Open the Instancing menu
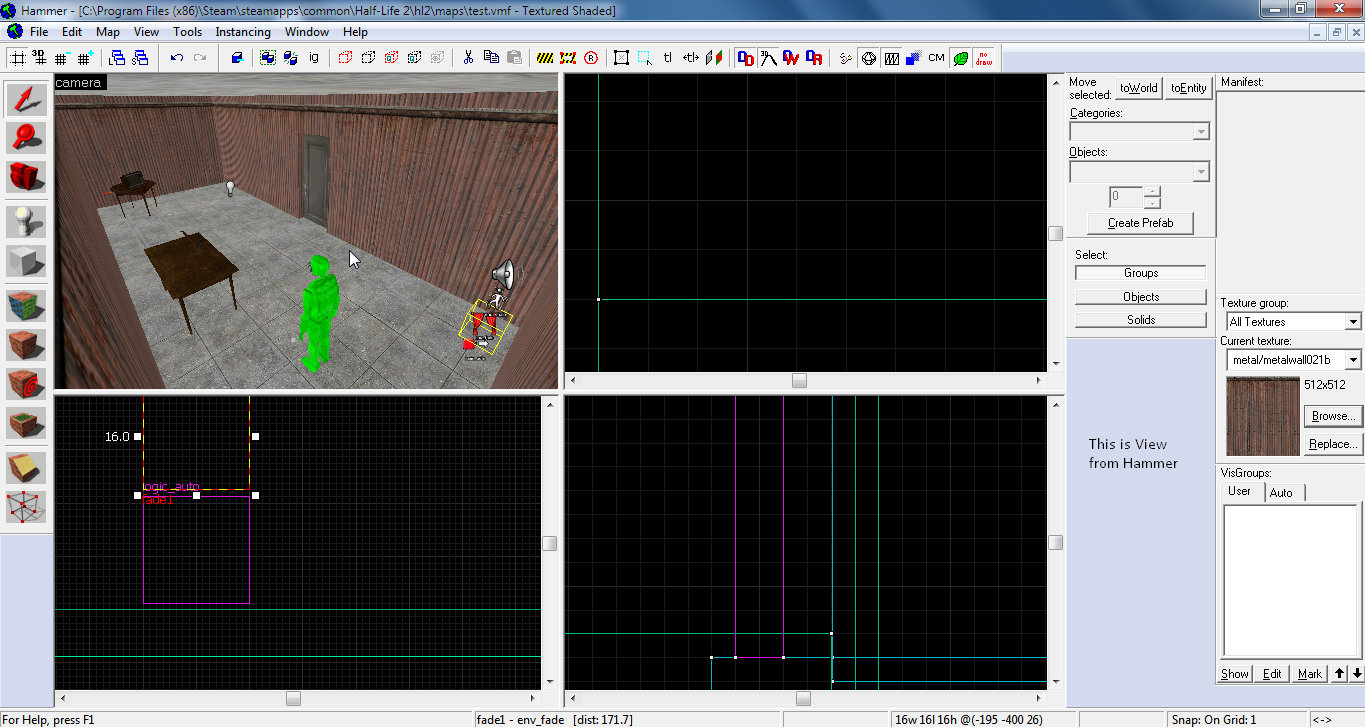The height and width of the screenshot is (728, 1365). click(x=243, y=32)
